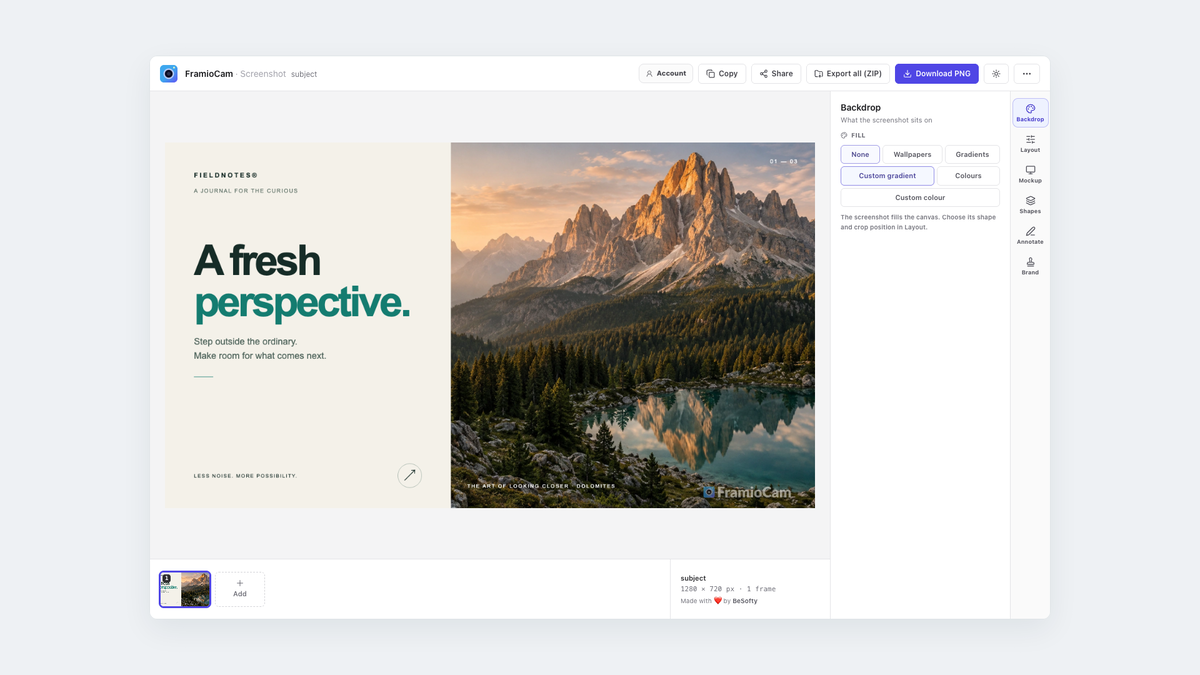The height and width of the screenshot is (675, 1200).
Task: Open the Shapes panel
Action: 1030,205
